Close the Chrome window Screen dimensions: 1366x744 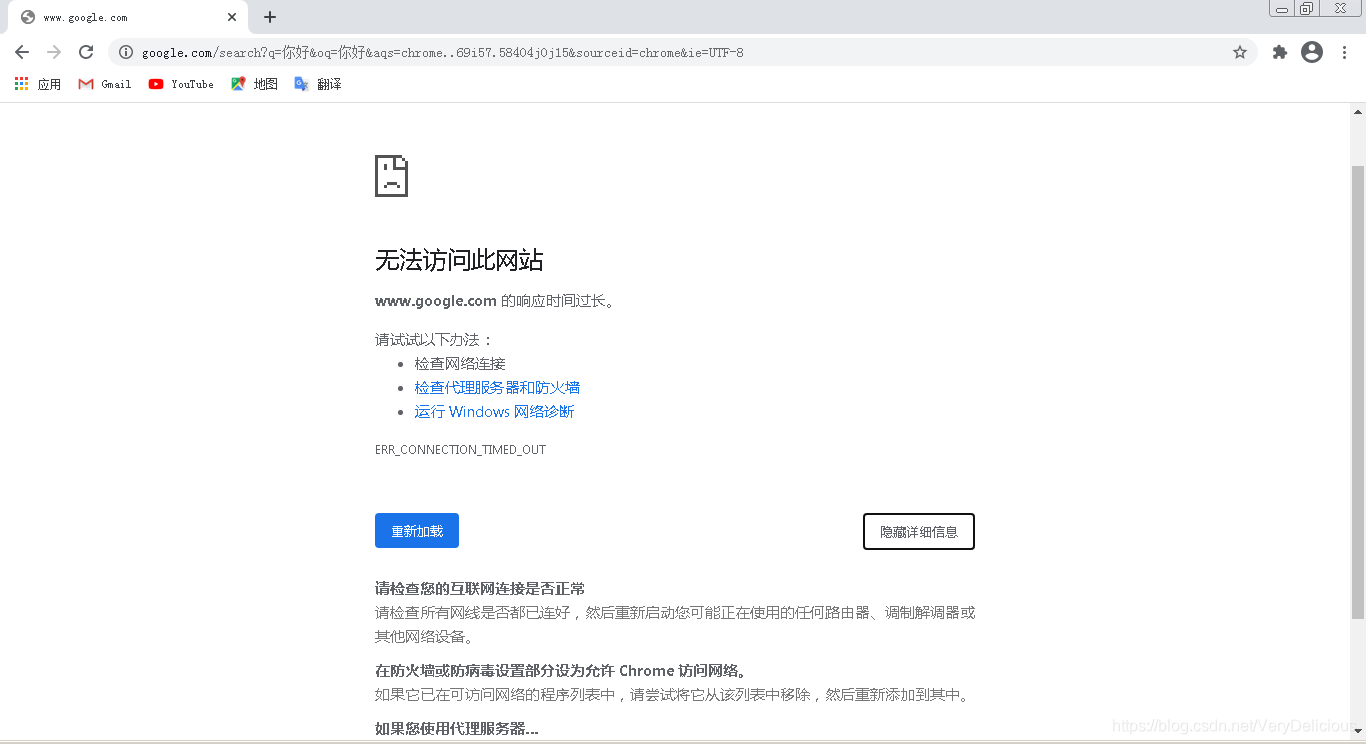pyautogui.click(x=1340, y=9)
